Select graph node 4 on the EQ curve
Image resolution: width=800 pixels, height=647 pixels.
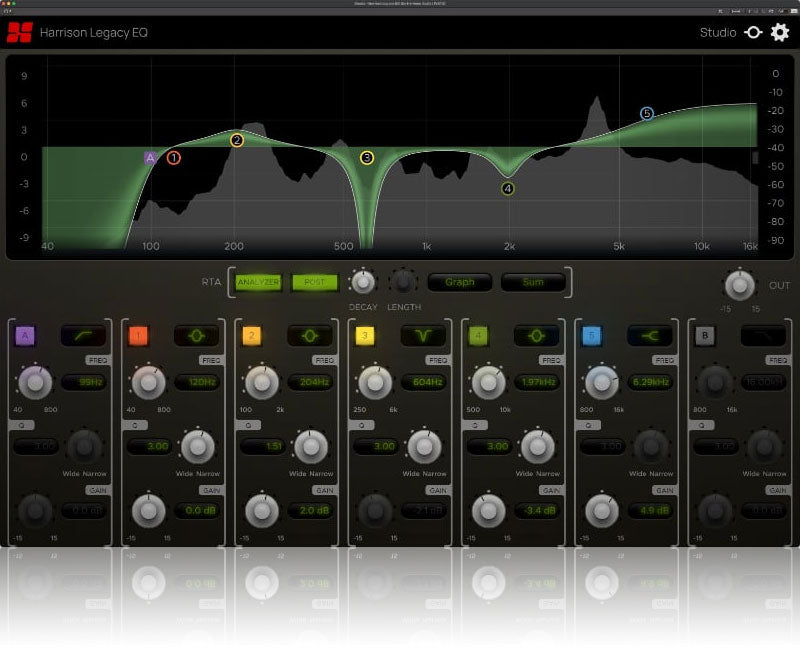pos(508,189)
